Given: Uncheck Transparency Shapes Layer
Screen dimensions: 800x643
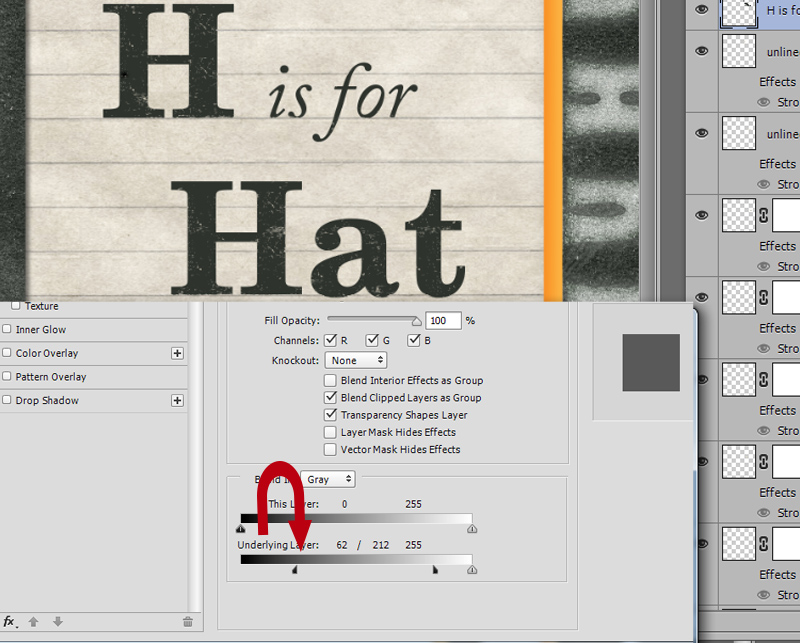Looking at the screenshot, I should click(330, 415).
